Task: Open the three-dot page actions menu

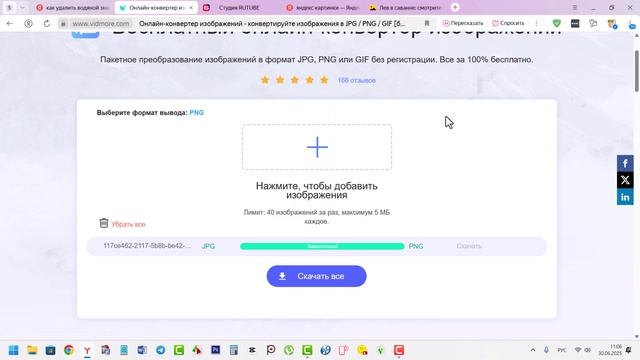Action: [x=536, y=24]
